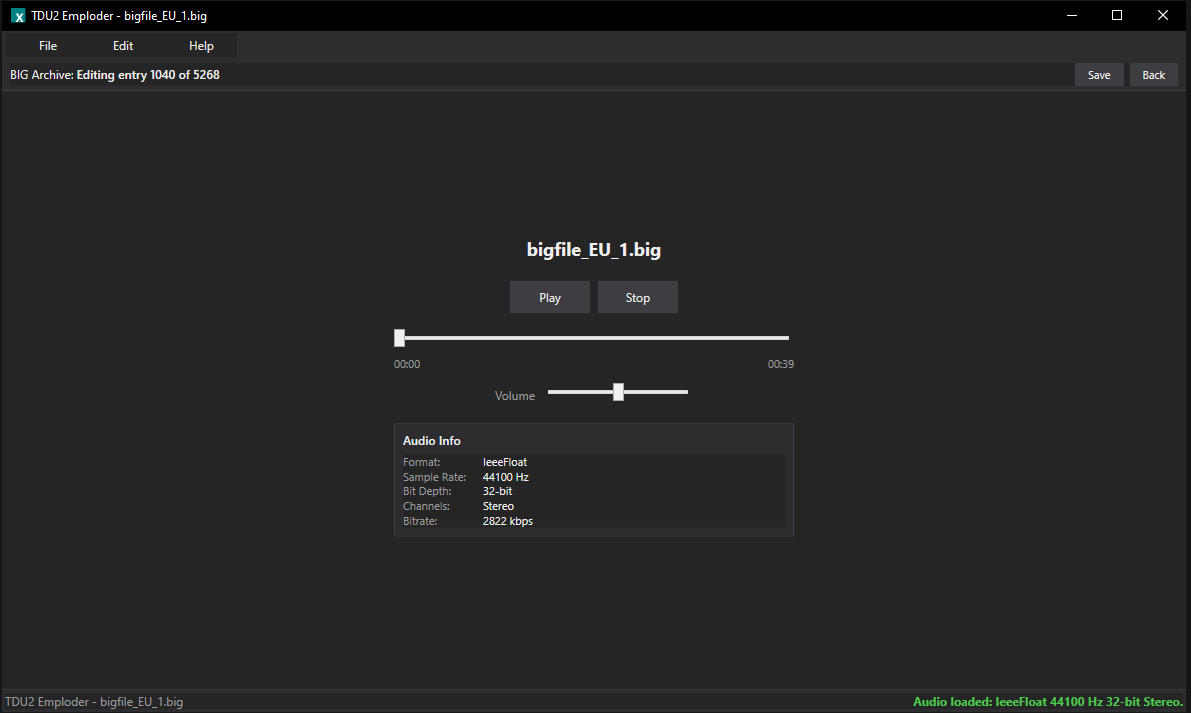Screen dimensions: 1191x713
Task: Select the bigfile_EU_1.big heading text
Action: coord(594,250)
